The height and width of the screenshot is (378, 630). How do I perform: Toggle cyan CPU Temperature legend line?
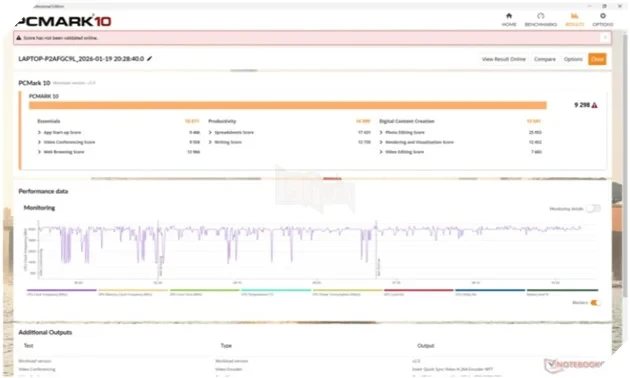(x=276, y=290)
